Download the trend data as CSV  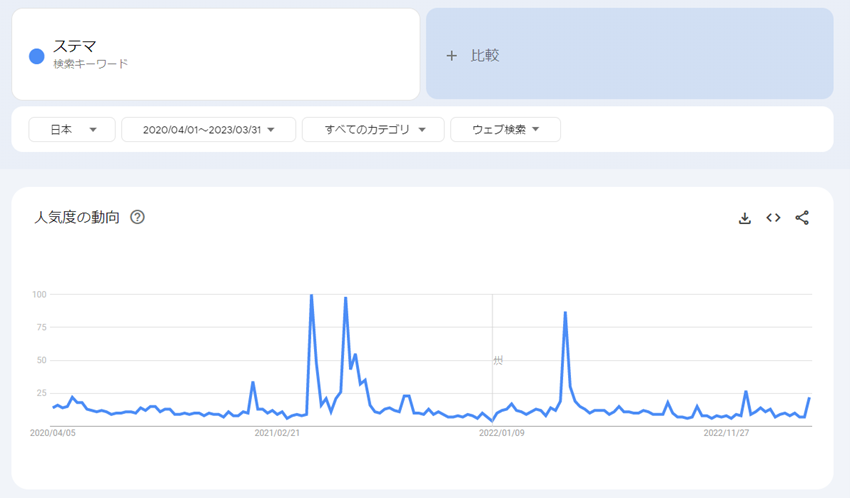pyautogui.click(x=744, y=218)
